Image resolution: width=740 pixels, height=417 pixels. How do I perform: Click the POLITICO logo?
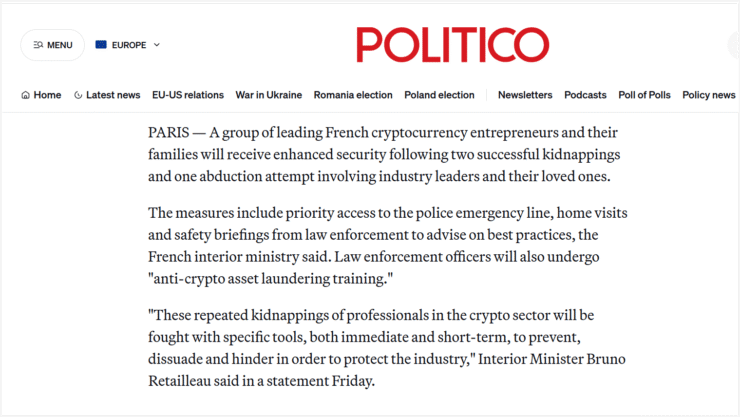pos(453,44)
